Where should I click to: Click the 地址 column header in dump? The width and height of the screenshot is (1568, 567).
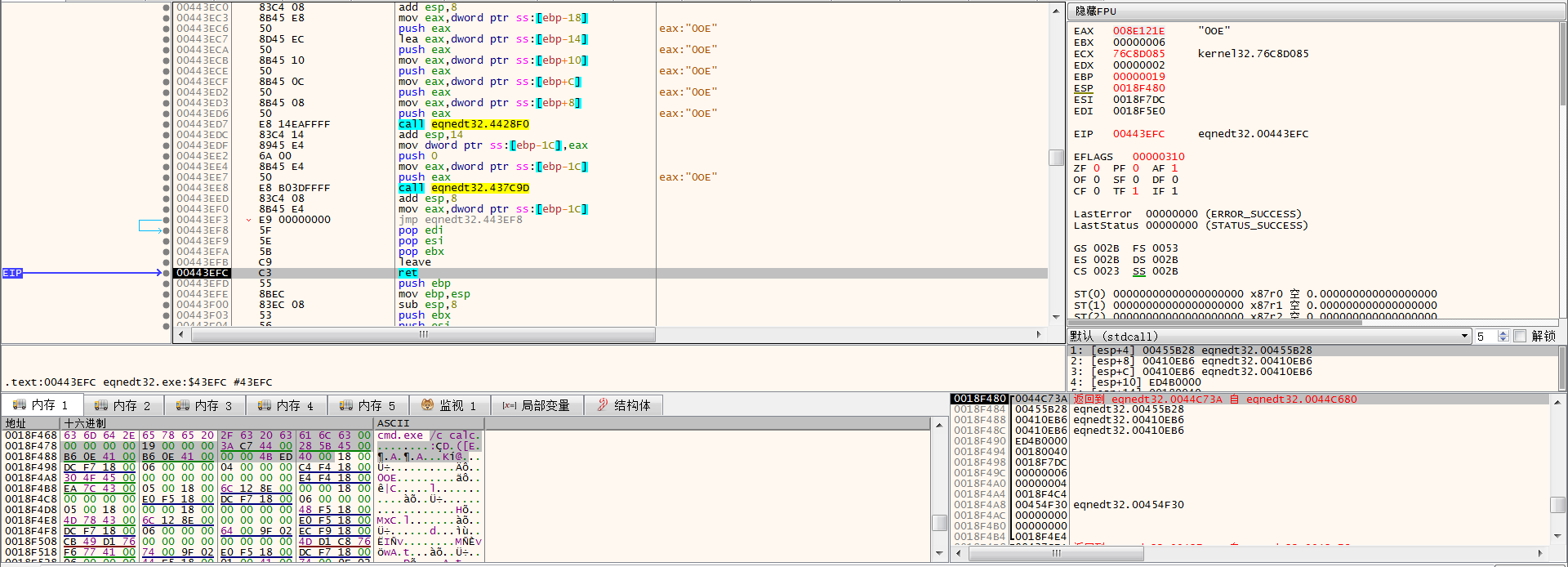tap(31, 423)
